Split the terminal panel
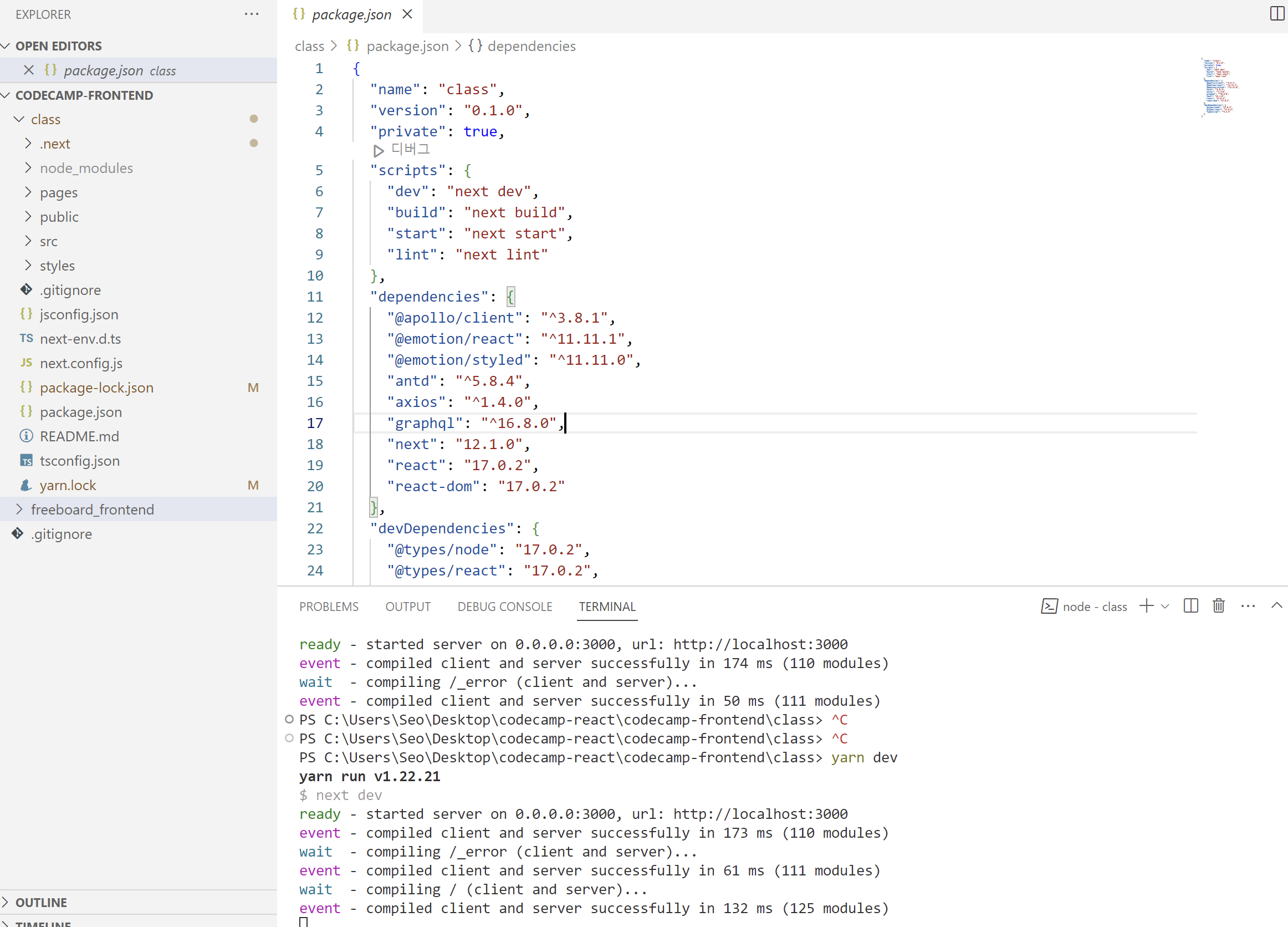The height and width of the screenshot is (927, 1288). tap(1190, 605)
